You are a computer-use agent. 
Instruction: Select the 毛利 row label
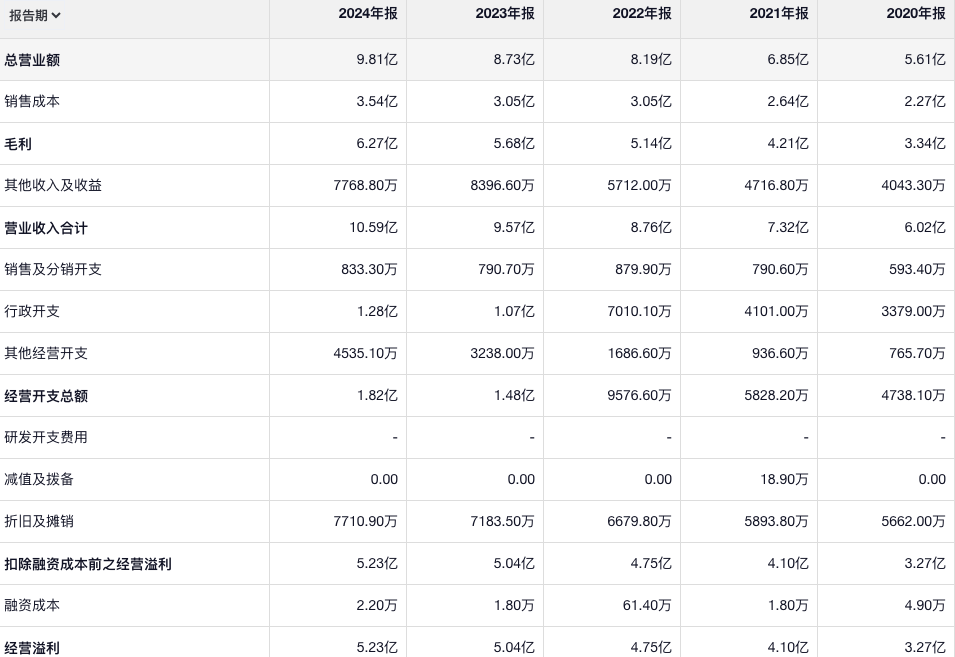(x=18, y=144)
